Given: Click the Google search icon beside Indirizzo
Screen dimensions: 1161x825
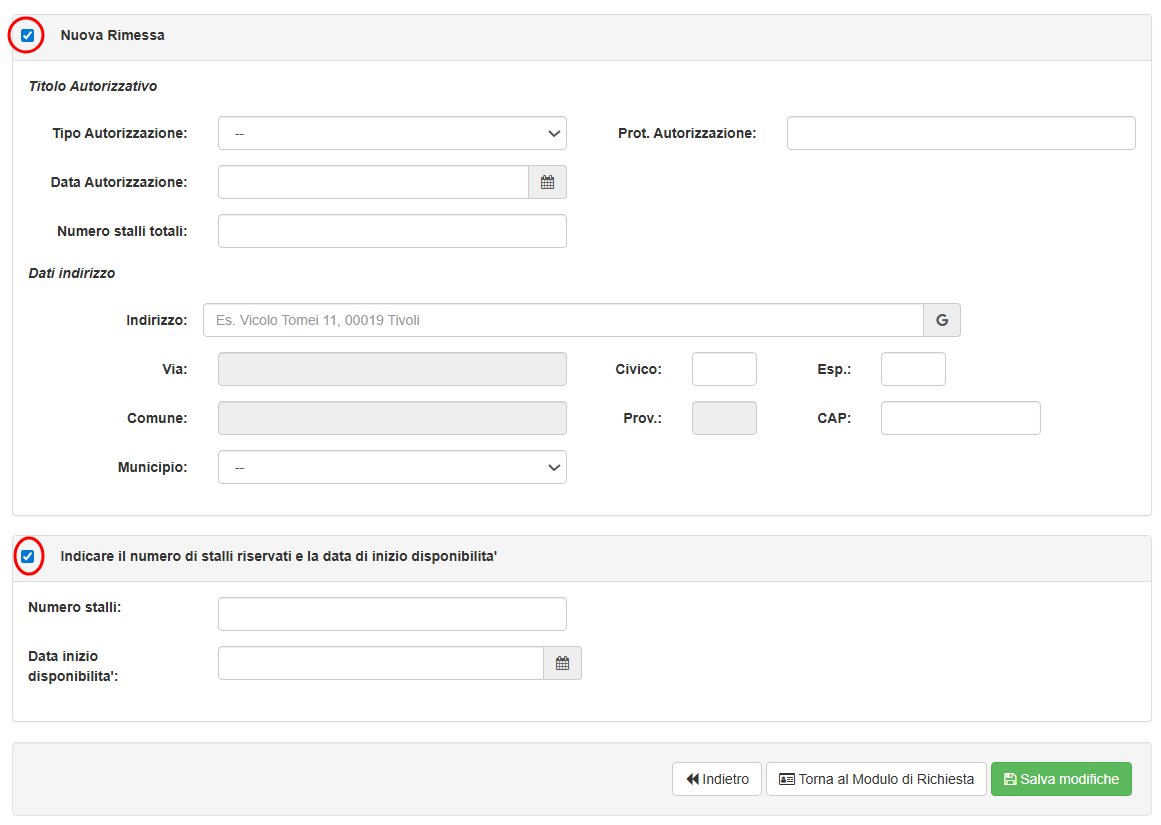Looking at the screenshot, I should (x=941, y=320).
